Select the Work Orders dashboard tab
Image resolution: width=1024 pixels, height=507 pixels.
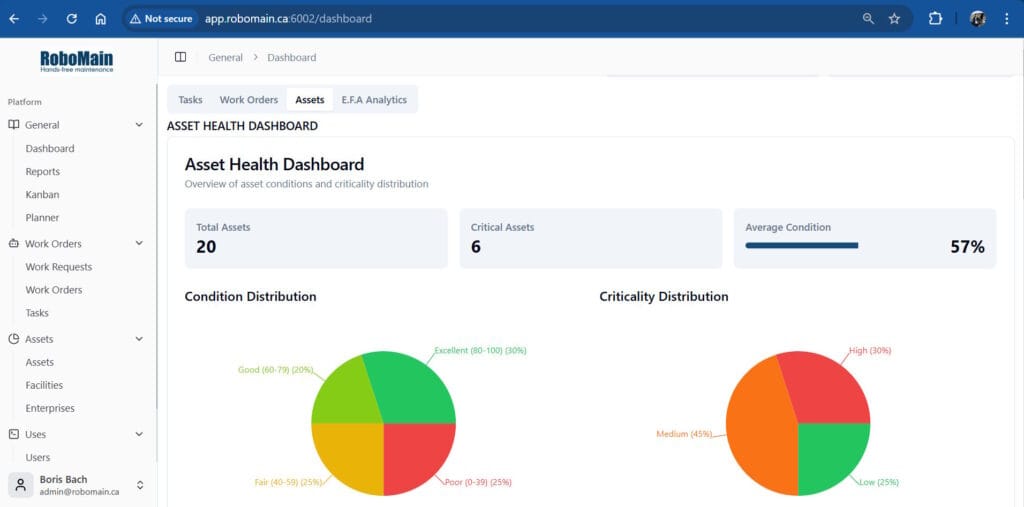[x=249, y=100]
